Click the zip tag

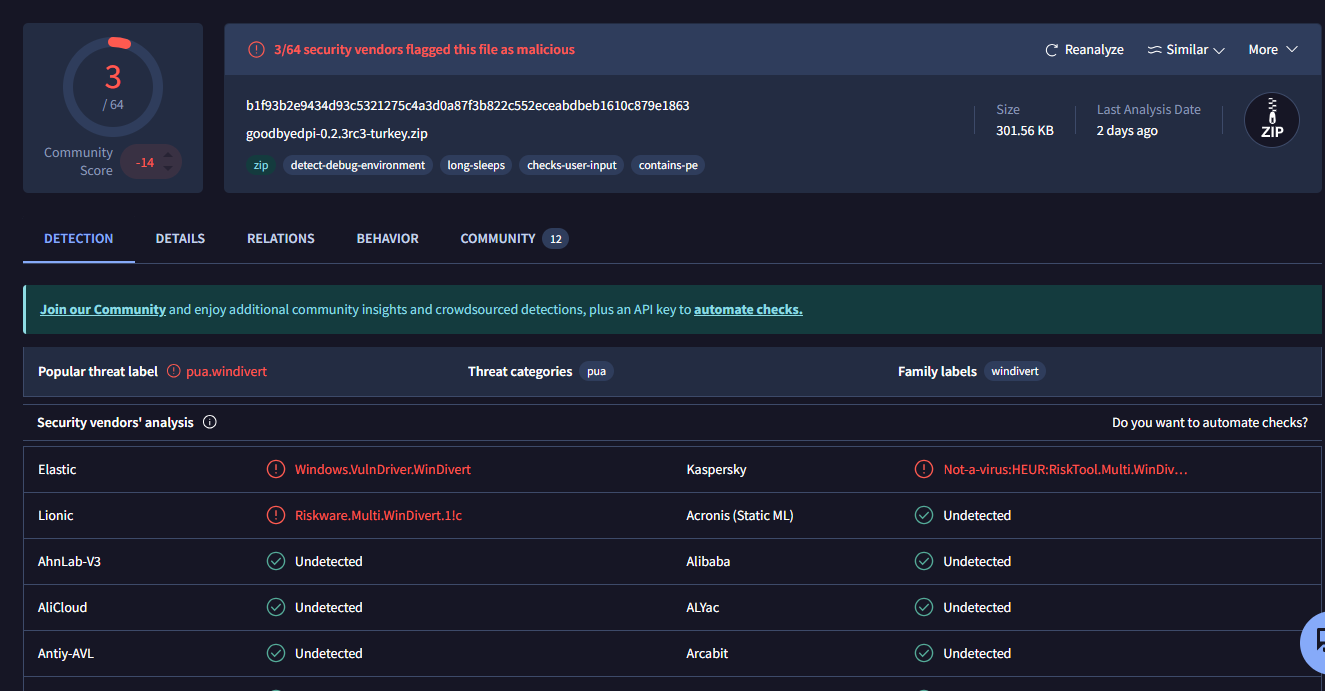click(x=261, y=165)
